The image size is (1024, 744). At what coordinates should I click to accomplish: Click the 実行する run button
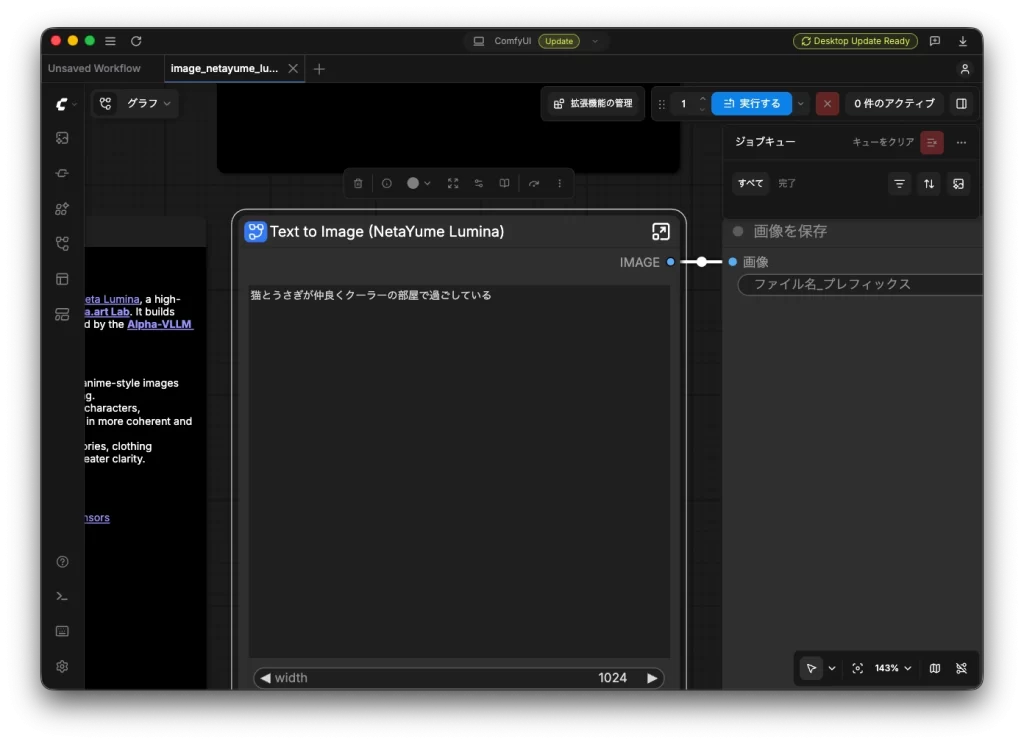coord(752,103)
